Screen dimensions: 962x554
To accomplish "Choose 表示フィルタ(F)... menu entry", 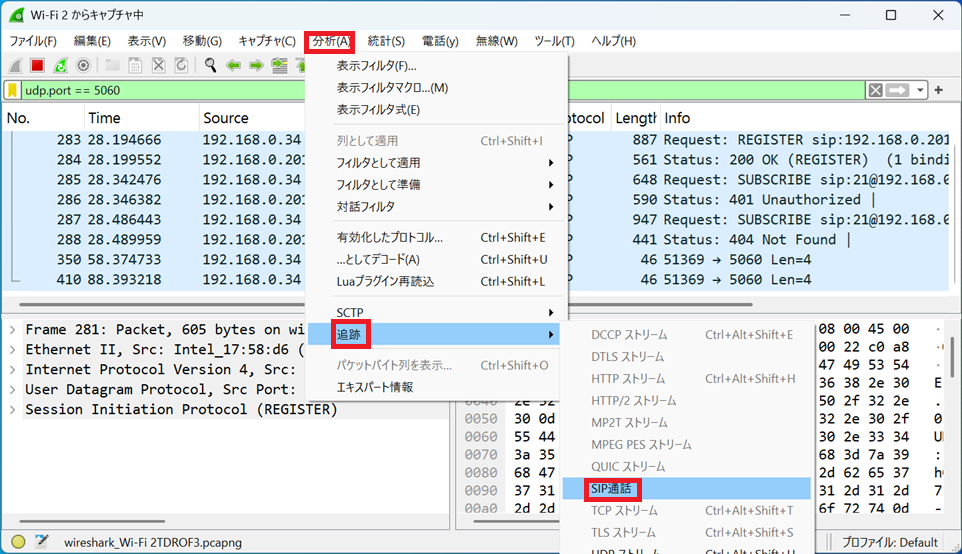I will coord(376,66).
